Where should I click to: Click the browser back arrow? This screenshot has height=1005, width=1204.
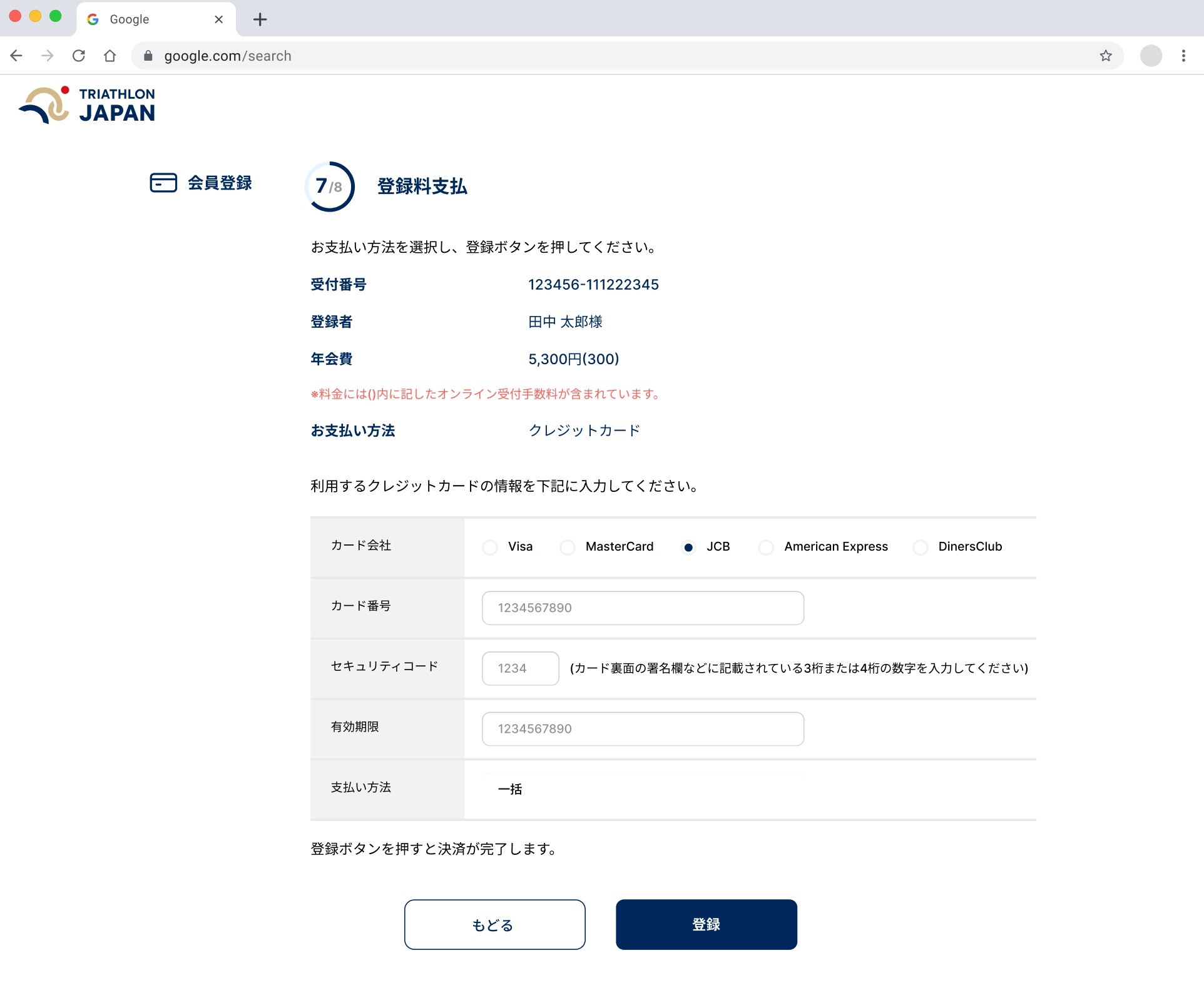pos(17,56)
